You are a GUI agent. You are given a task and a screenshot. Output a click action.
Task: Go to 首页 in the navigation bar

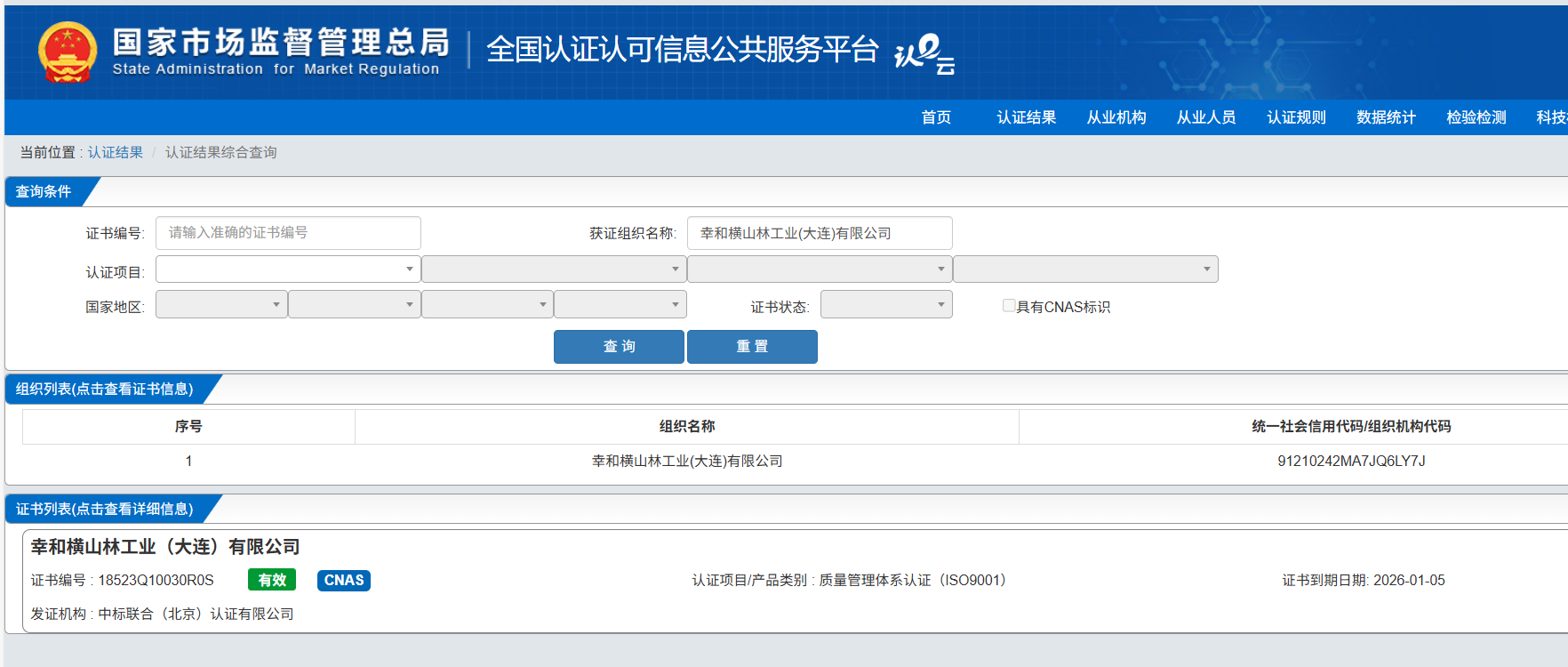[936, 117]
